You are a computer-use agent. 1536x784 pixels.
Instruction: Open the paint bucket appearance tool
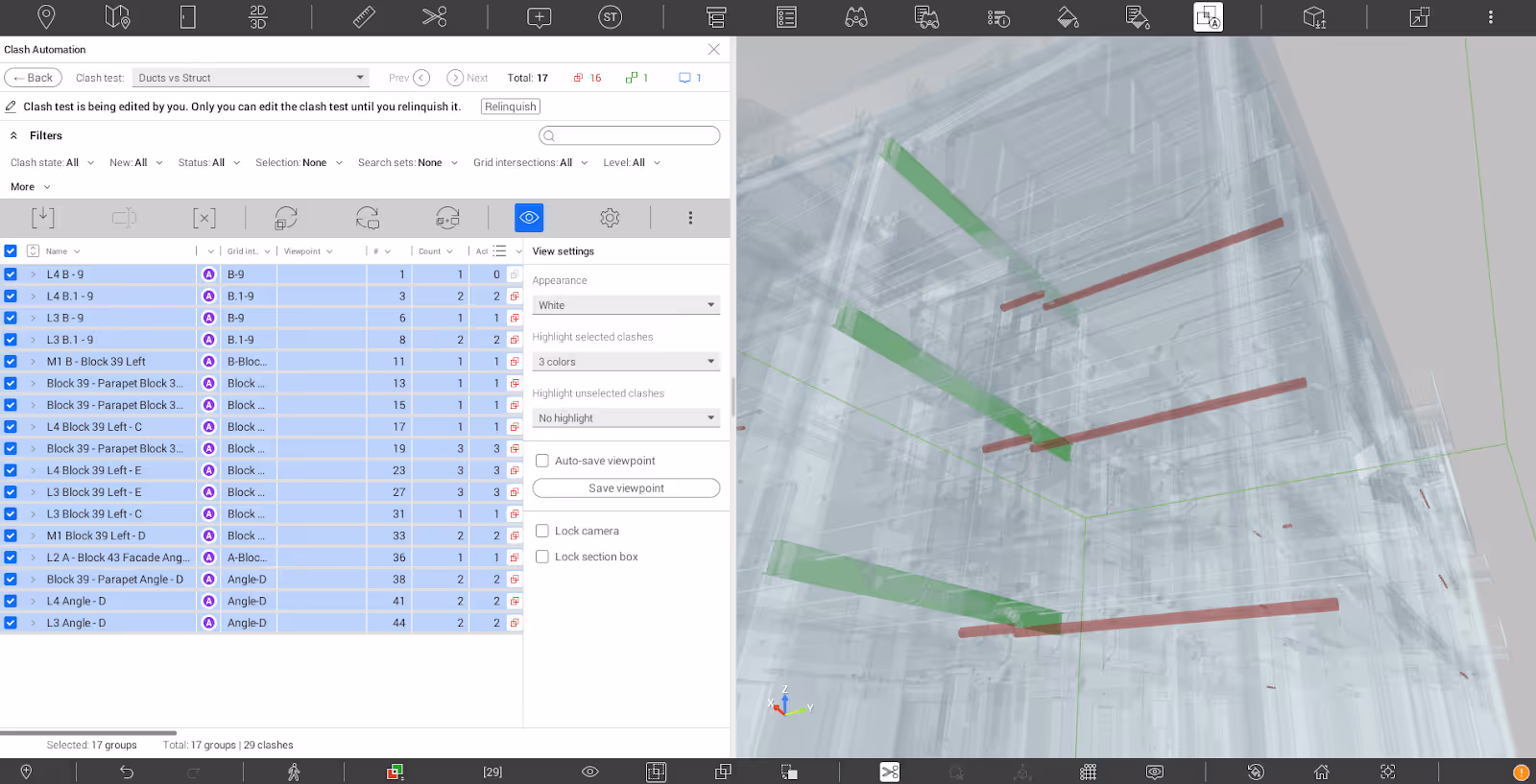pyautogui.click(x=1068, y=17)
